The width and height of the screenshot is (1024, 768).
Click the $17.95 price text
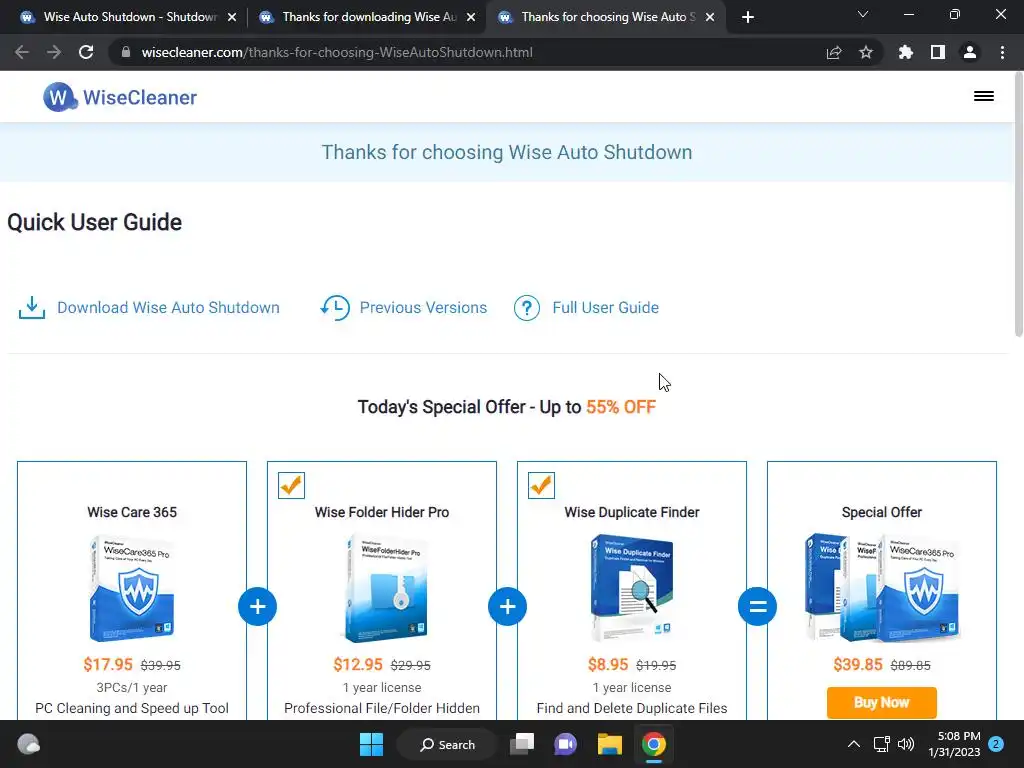point(108,664)
